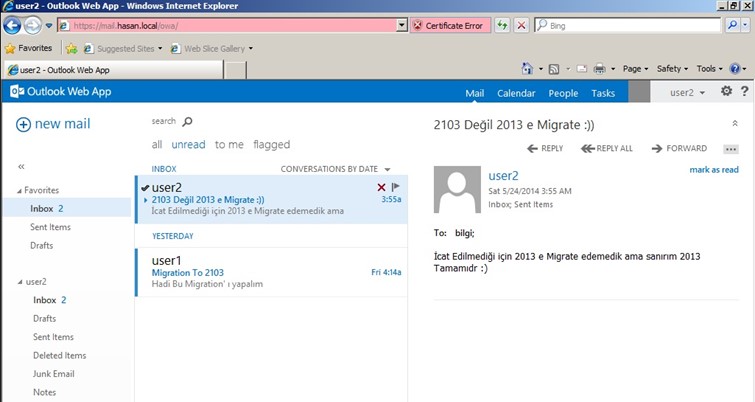Screen dimensions: 755x402
Task: Filter messages by unread
Action: tap(188, 144)
